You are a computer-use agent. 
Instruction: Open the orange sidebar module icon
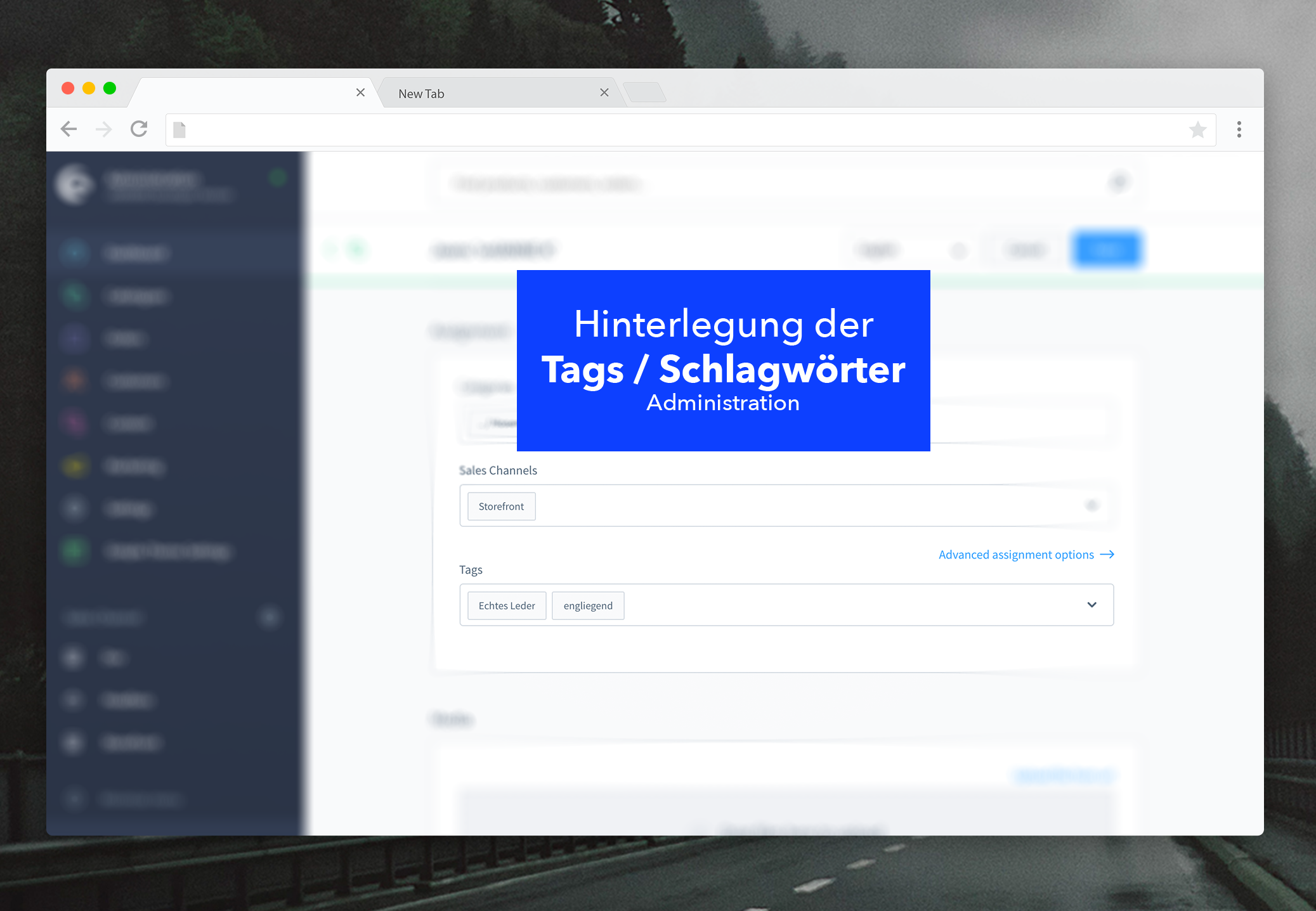pos(75,381)
